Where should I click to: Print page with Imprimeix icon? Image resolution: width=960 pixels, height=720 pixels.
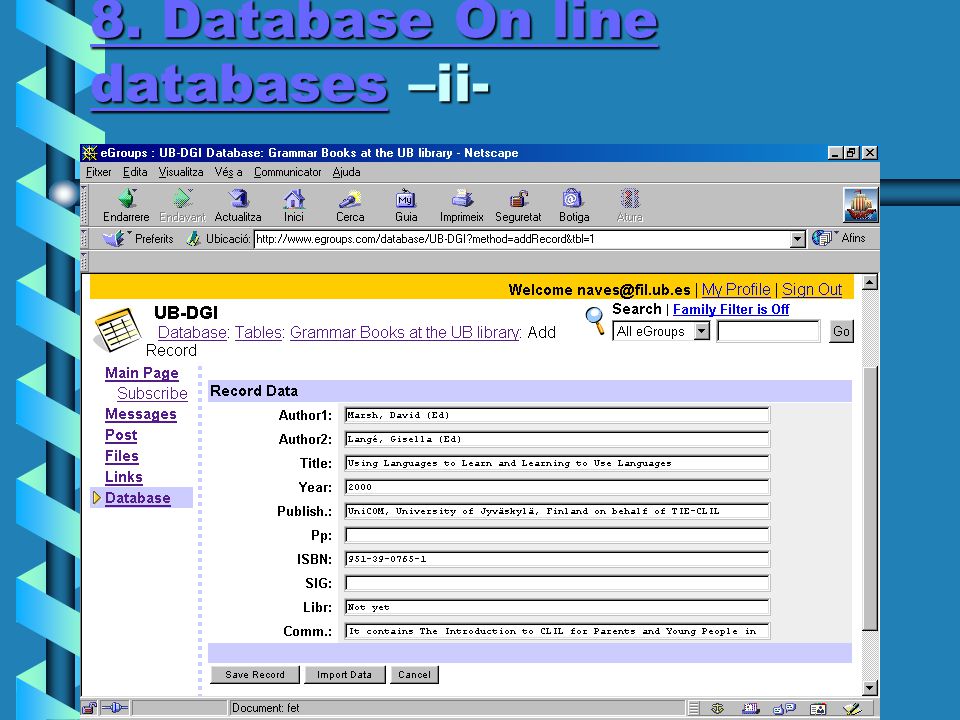(462, 198)
